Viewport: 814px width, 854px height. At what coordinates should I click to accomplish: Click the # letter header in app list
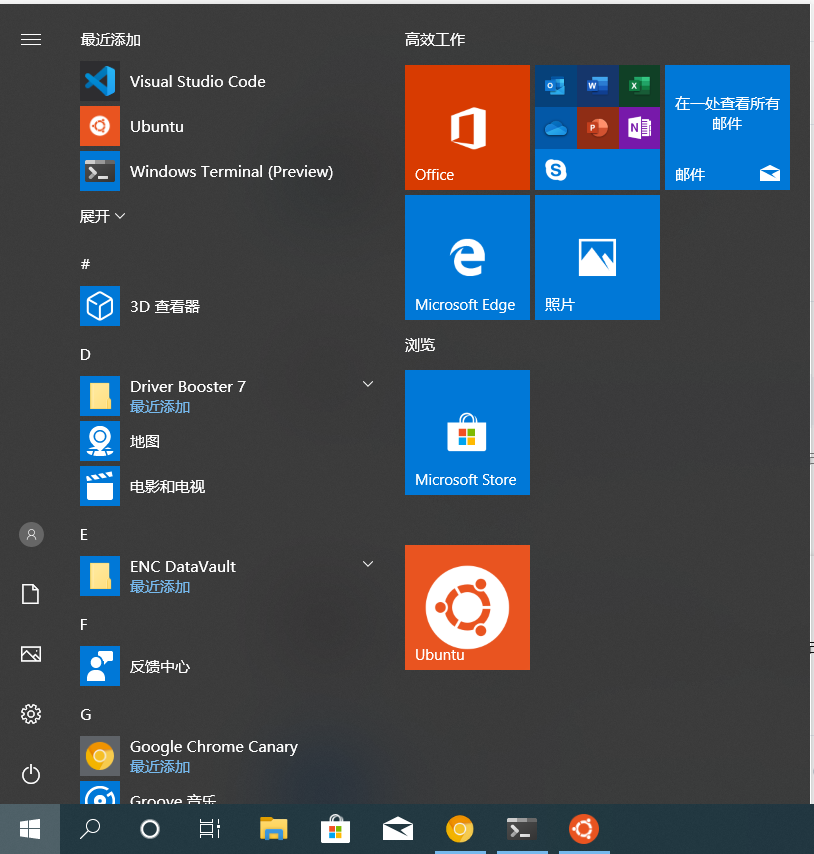pos(85,264)
